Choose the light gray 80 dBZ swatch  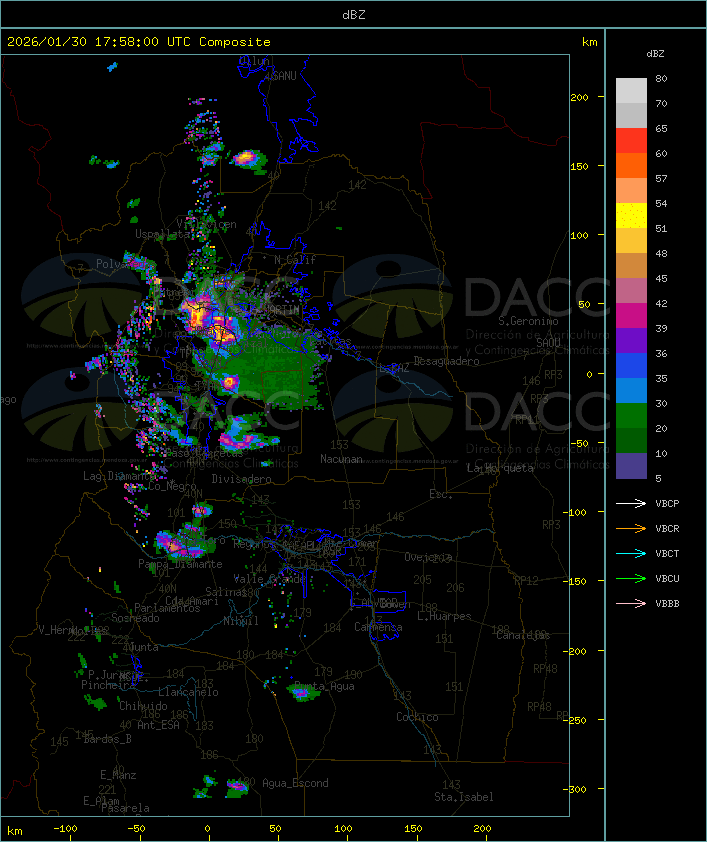tap(631, 90)
